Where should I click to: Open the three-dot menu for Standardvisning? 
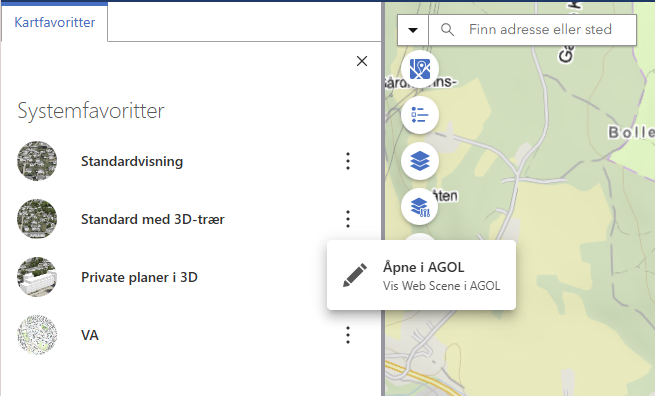[348, 161]
